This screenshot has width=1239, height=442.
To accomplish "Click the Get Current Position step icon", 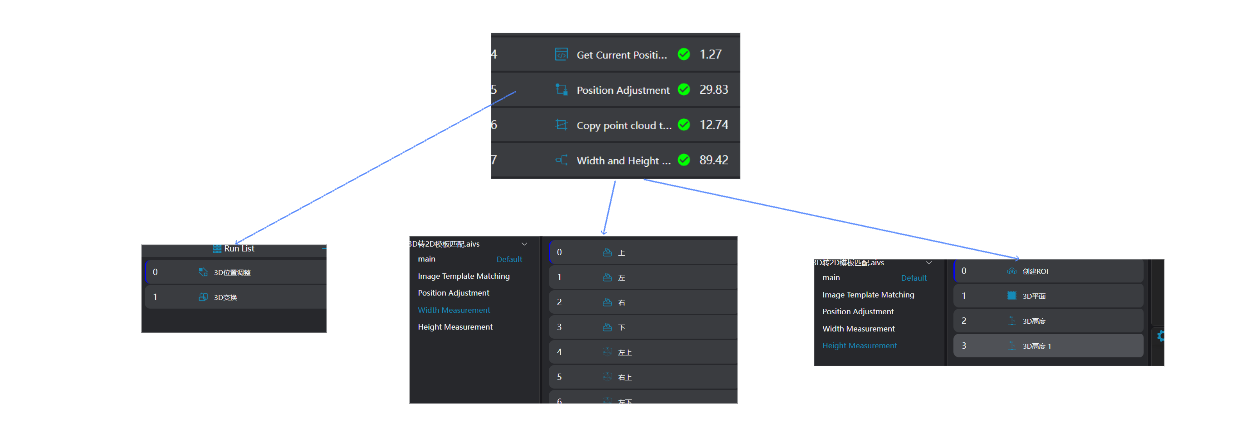I will click(561, 55).
